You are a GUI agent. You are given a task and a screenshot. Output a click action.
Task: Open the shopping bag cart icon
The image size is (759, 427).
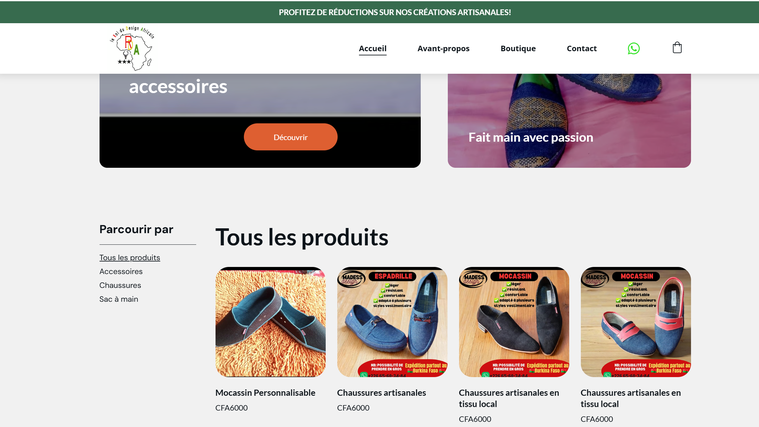click(677, 47)
